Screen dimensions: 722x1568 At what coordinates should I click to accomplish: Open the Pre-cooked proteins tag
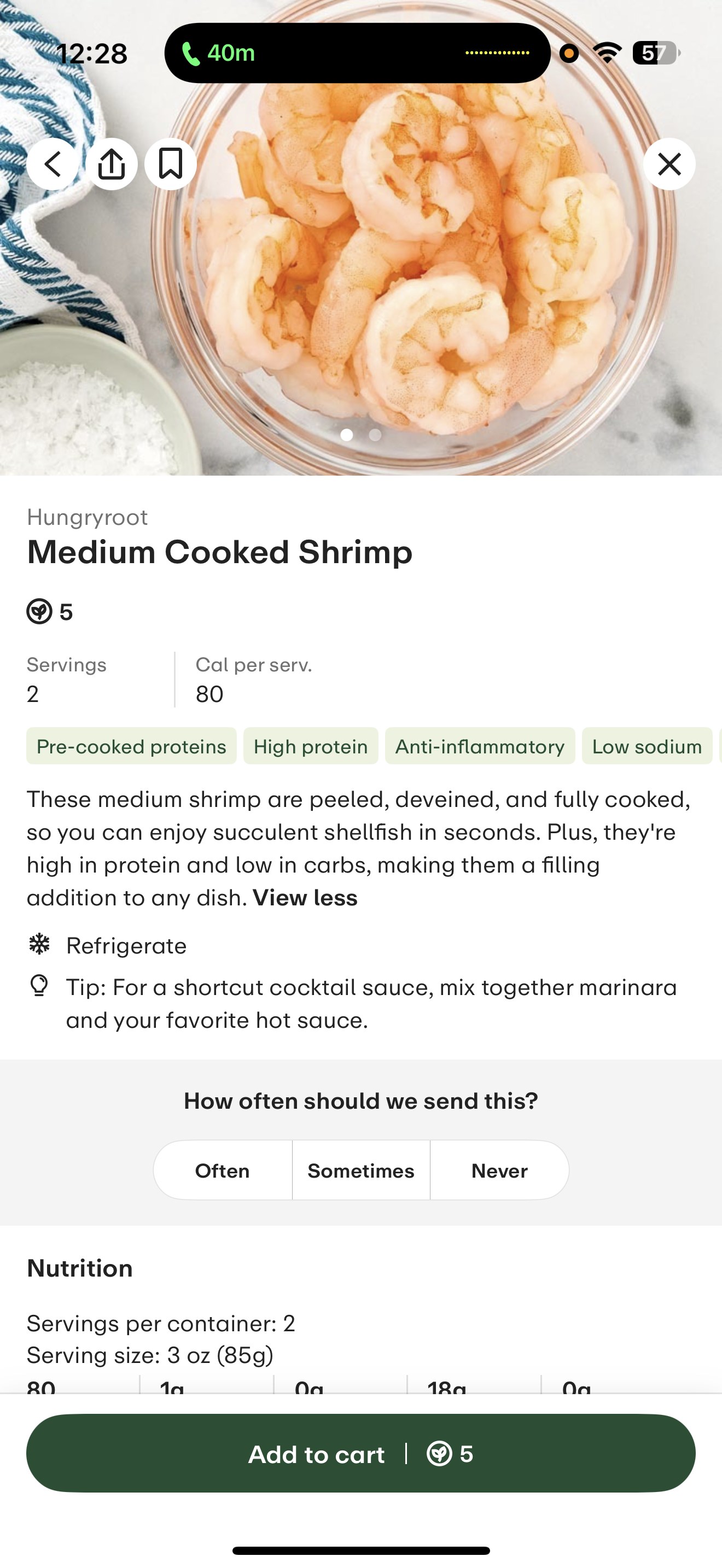coord(131,746)
